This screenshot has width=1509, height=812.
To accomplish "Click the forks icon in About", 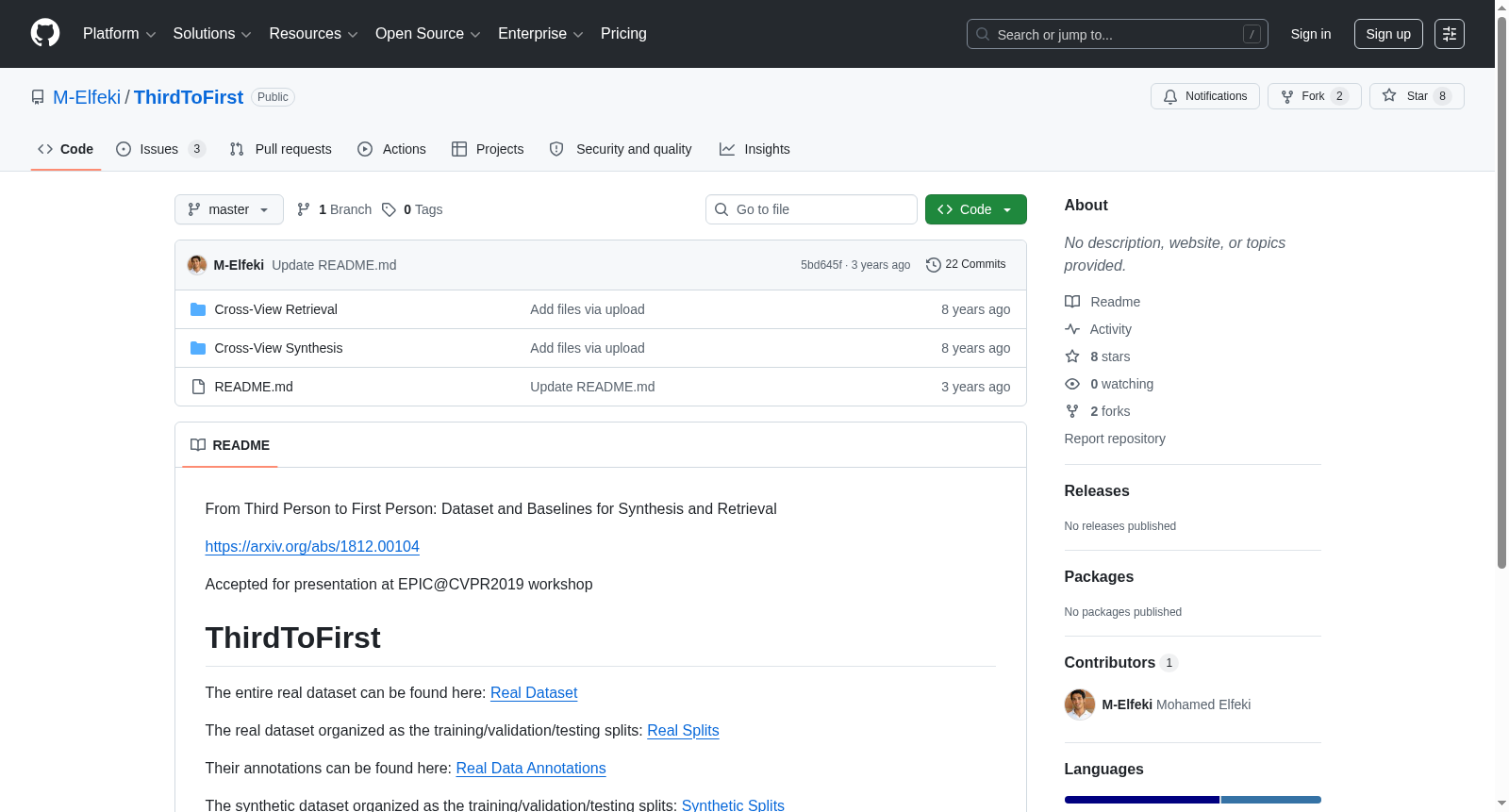I will [x=1072, y=411].
